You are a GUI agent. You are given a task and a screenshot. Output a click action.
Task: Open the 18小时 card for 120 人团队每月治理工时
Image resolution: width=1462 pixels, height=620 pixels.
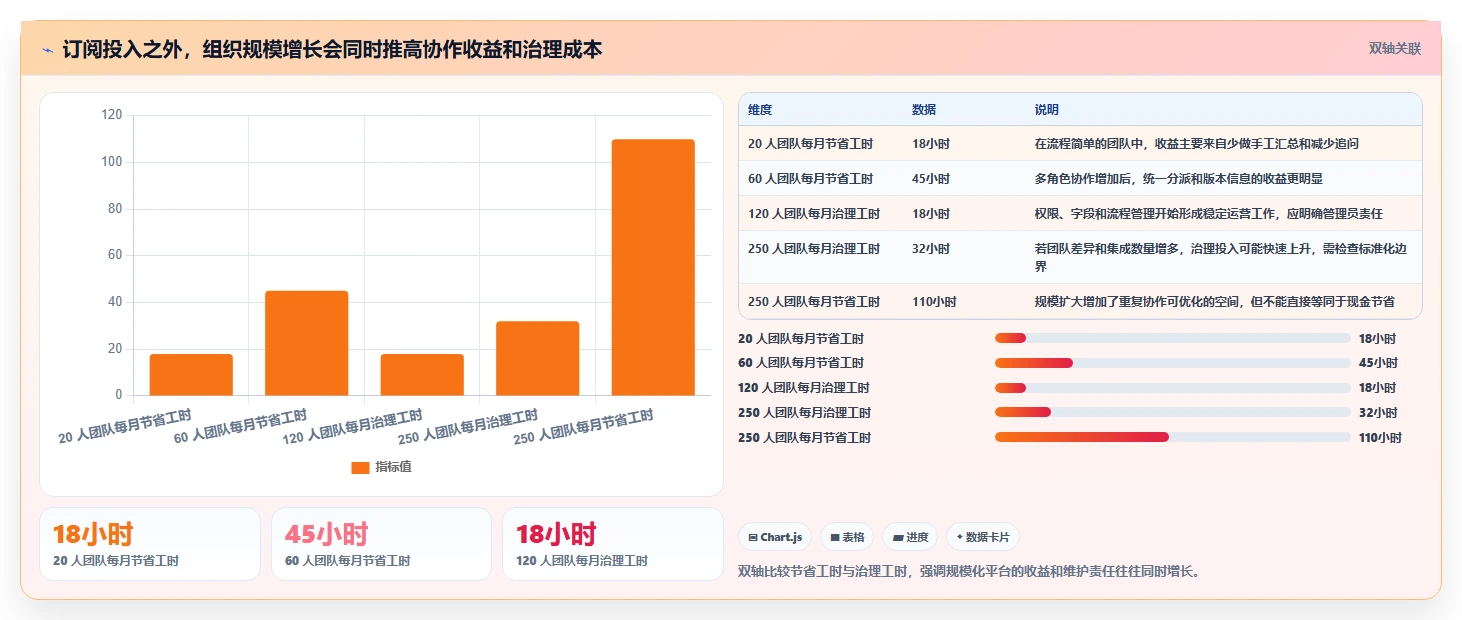(613, 544)
